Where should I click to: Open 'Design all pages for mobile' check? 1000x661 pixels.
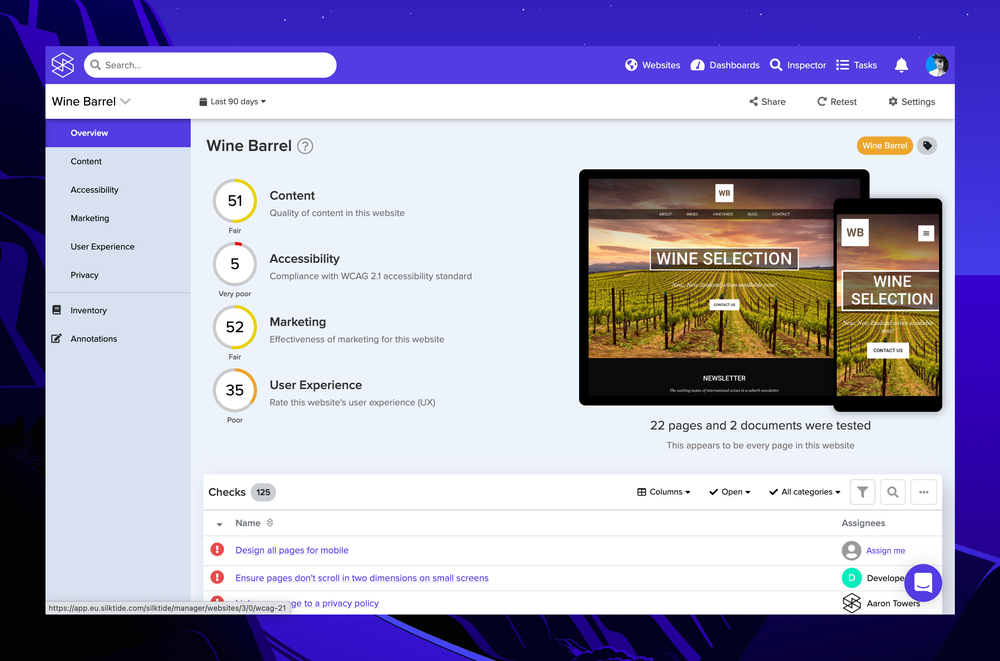(x=291, y=550)
